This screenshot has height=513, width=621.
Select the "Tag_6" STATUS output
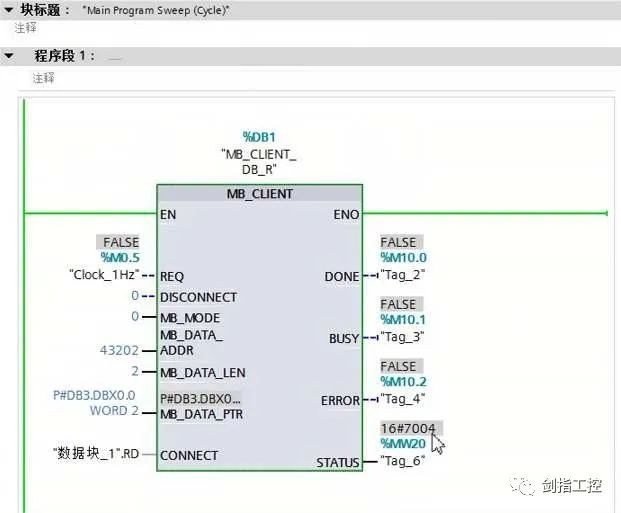[404, 461]
